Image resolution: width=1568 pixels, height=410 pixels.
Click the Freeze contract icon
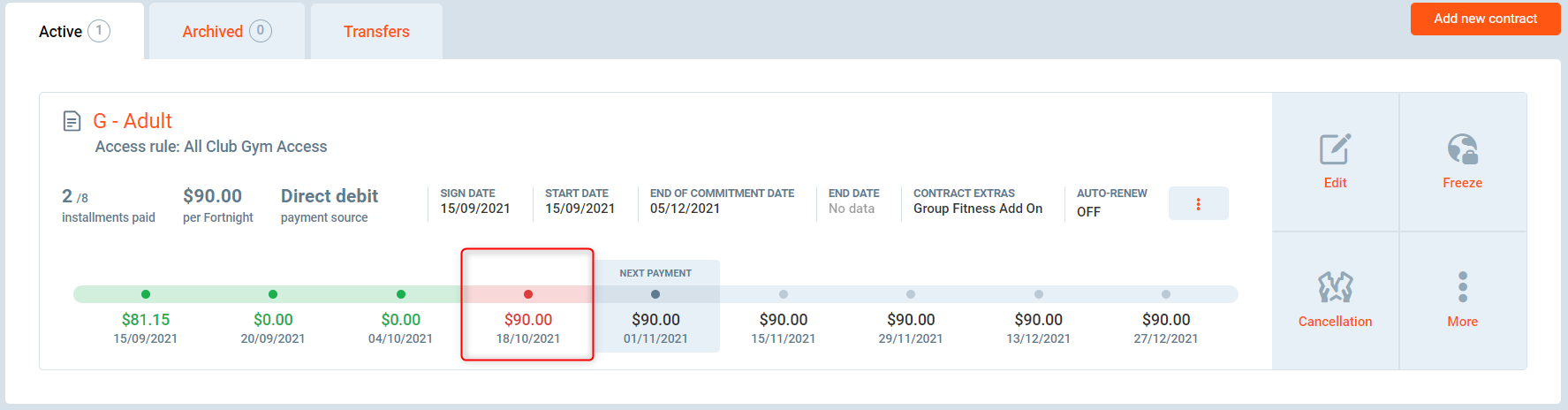click(1462, 149)
